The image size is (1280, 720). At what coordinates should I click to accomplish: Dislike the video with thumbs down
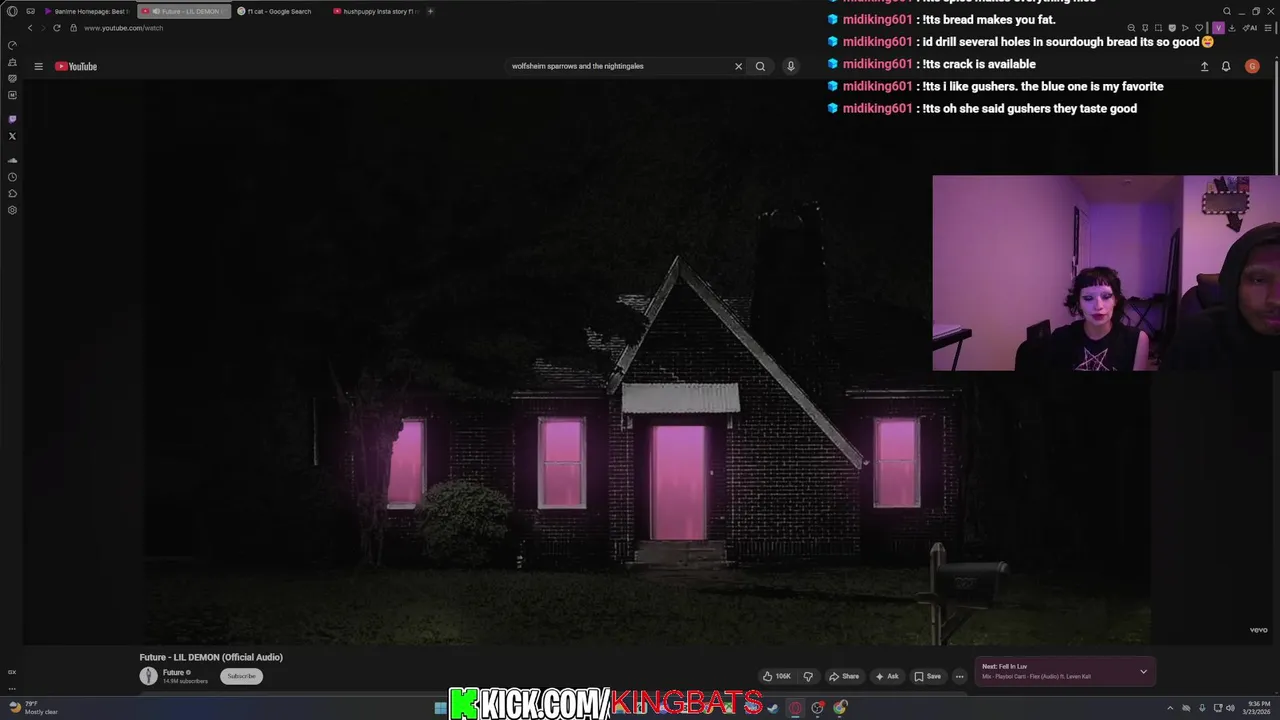click(x=808, y=676)
